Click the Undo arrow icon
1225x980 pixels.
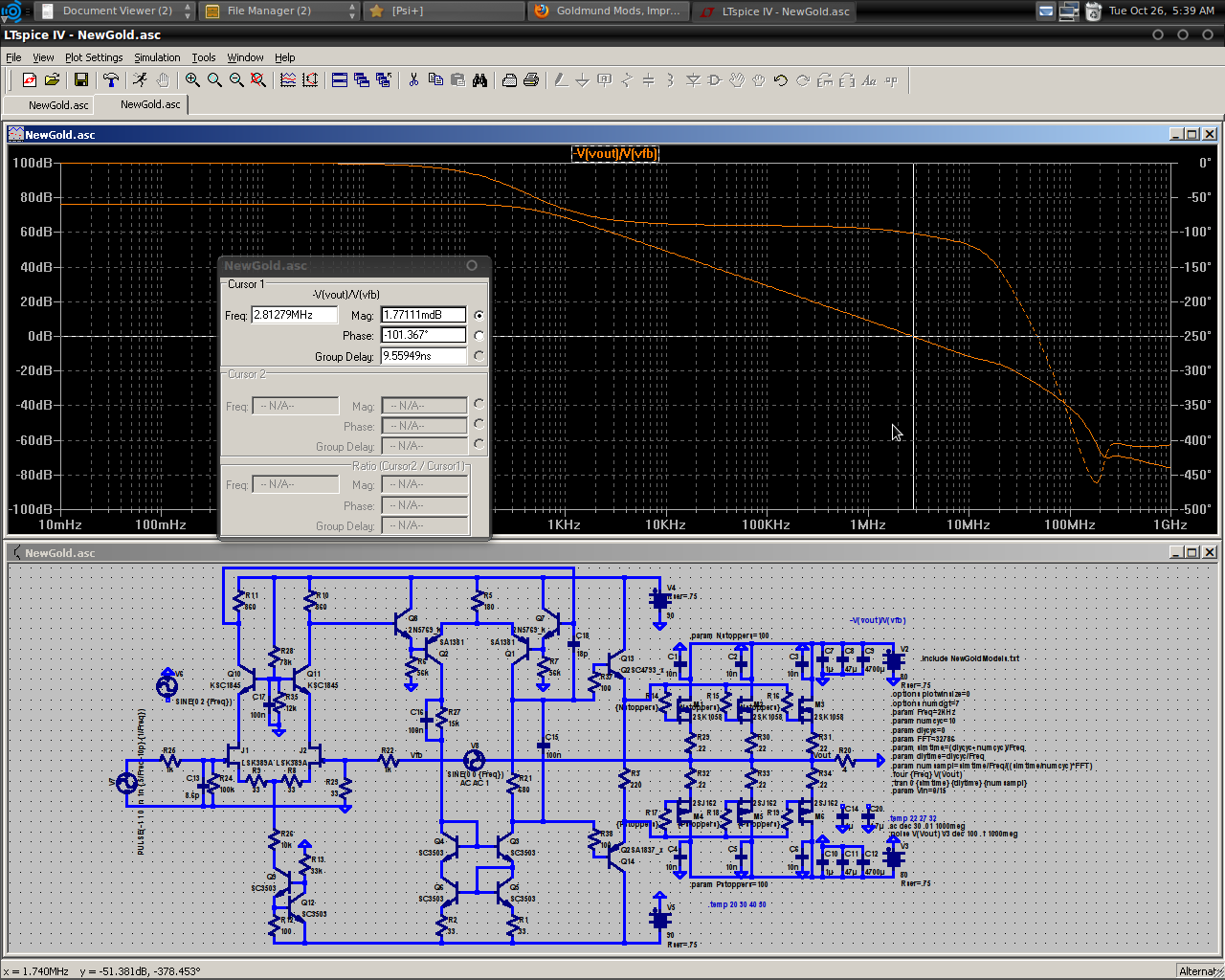click(x=780, y=80)
